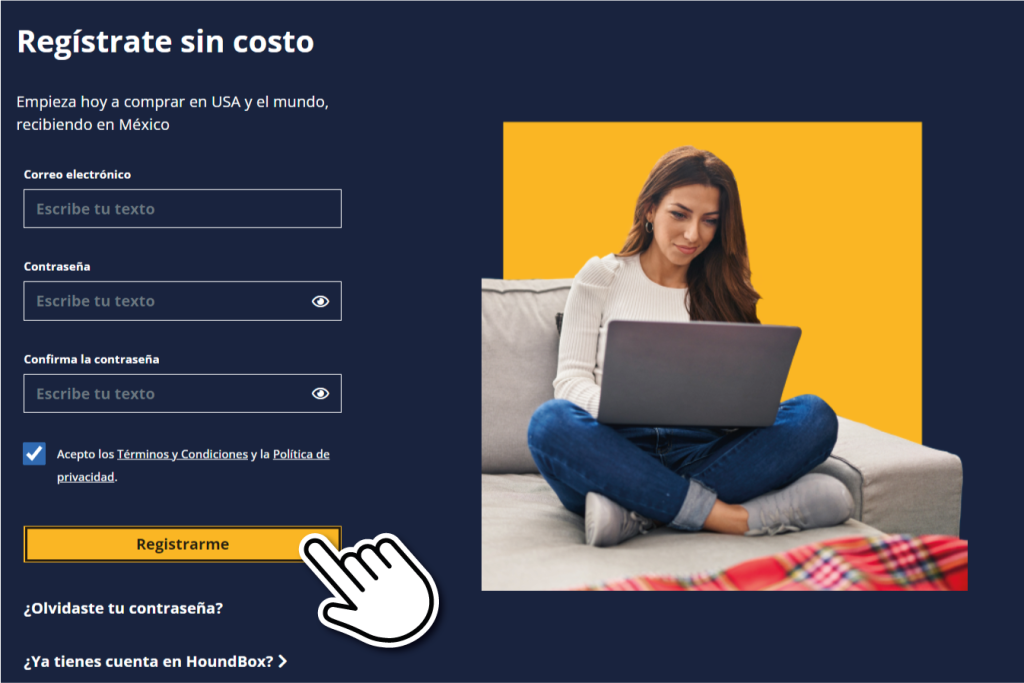Focus the Contraseña text field

coord(182,301)
